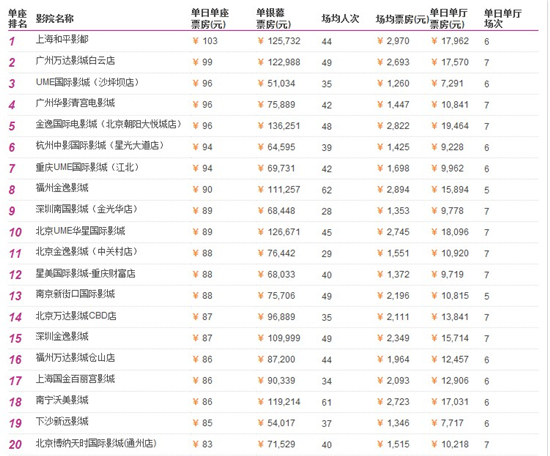
Task: Click the attendance value 61
Action: [327, 402]
